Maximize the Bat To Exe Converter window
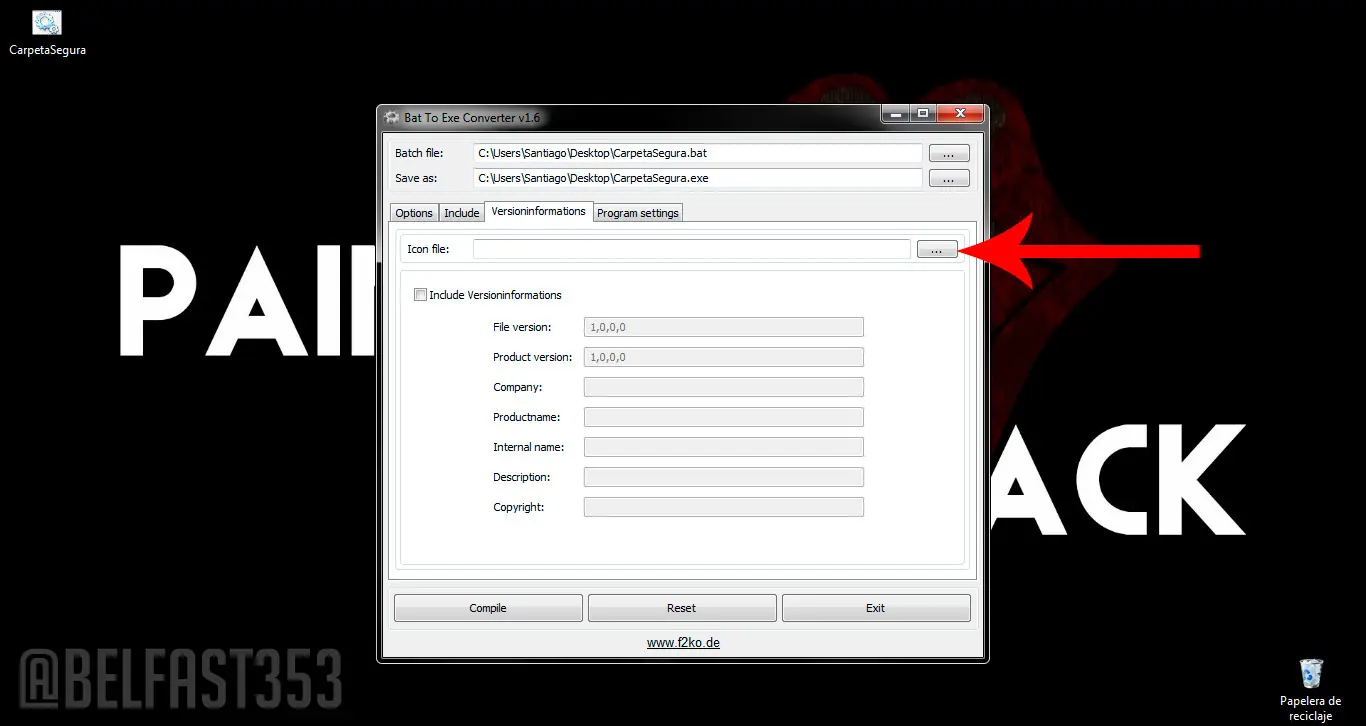Image resolution: width=1366 pixels, height=726 pixels. pyautogui.click(x=922, y=114)
